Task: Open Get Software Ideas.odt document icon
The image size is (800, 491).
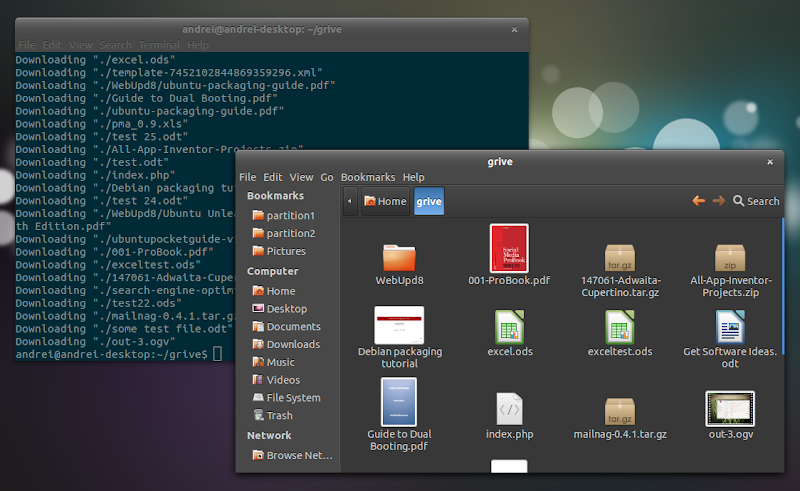Action: [730, 327]
